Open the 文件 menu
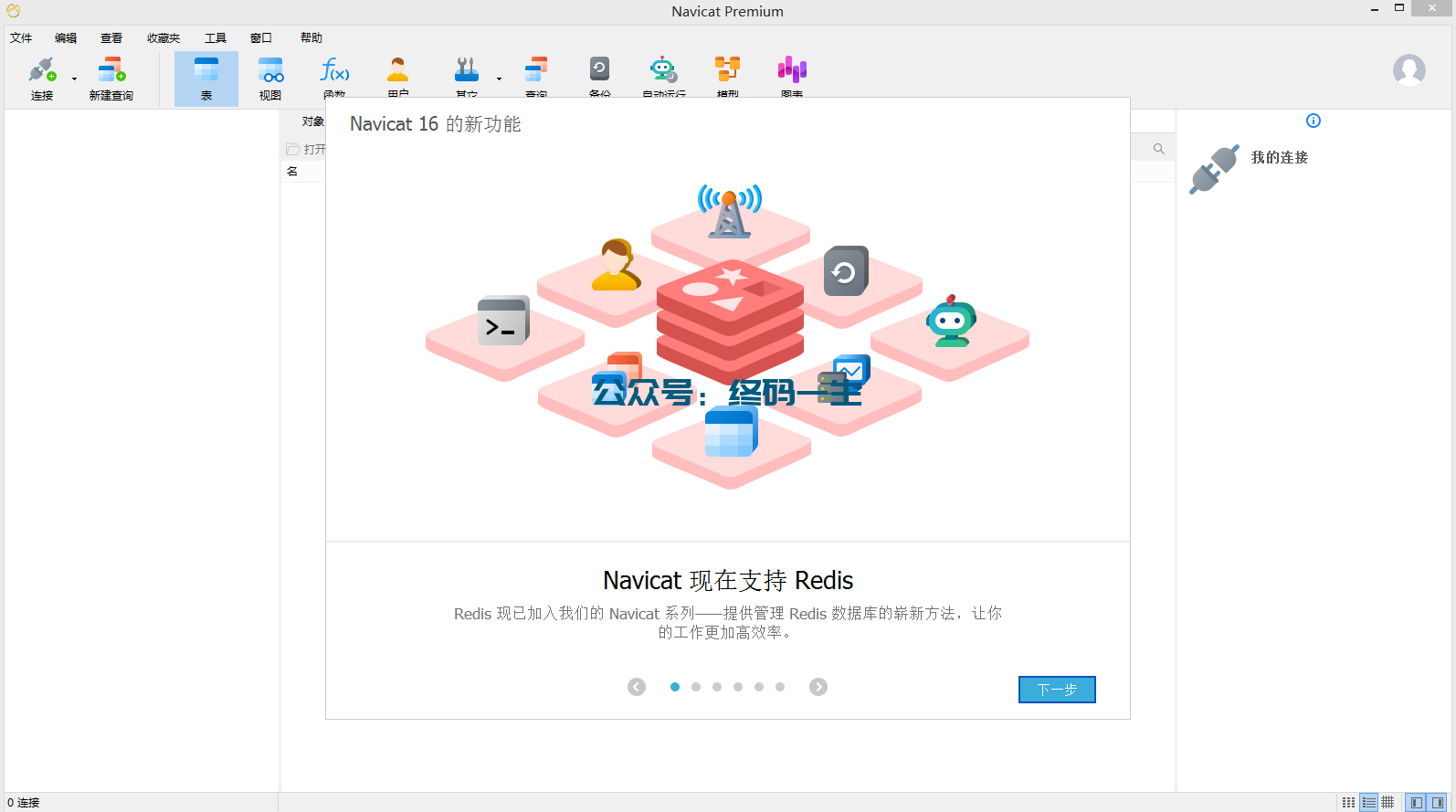This screenshot has width=1456, height=812. click(21, 37)
